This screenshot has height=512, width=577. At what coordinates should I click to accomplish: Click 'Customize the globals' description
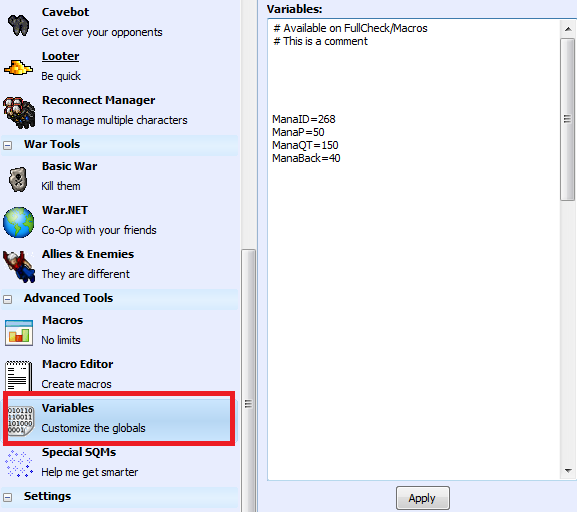pos(93,428)
